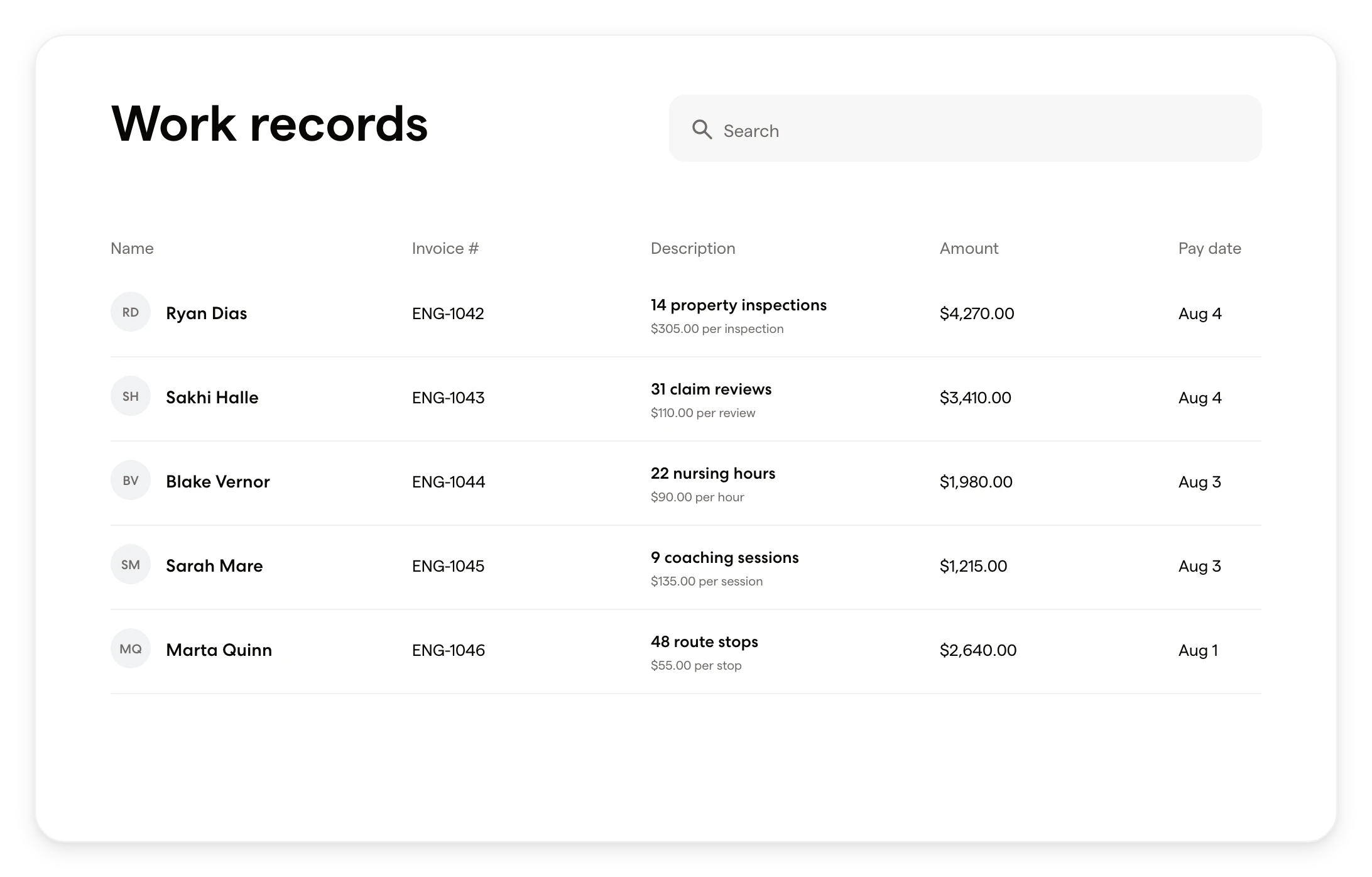Select the name Blake Vernor

tap(217, 482)
